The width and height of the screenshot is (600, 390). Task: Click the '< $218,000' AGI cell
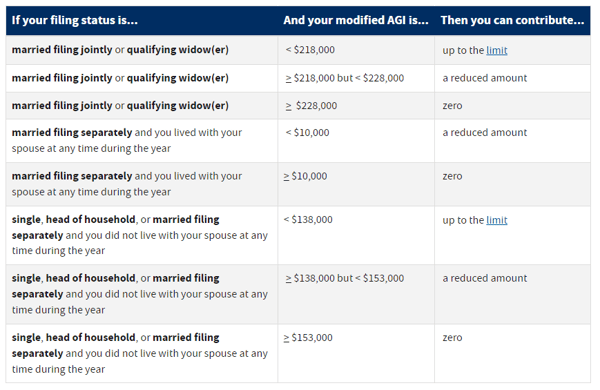[310, 50]
